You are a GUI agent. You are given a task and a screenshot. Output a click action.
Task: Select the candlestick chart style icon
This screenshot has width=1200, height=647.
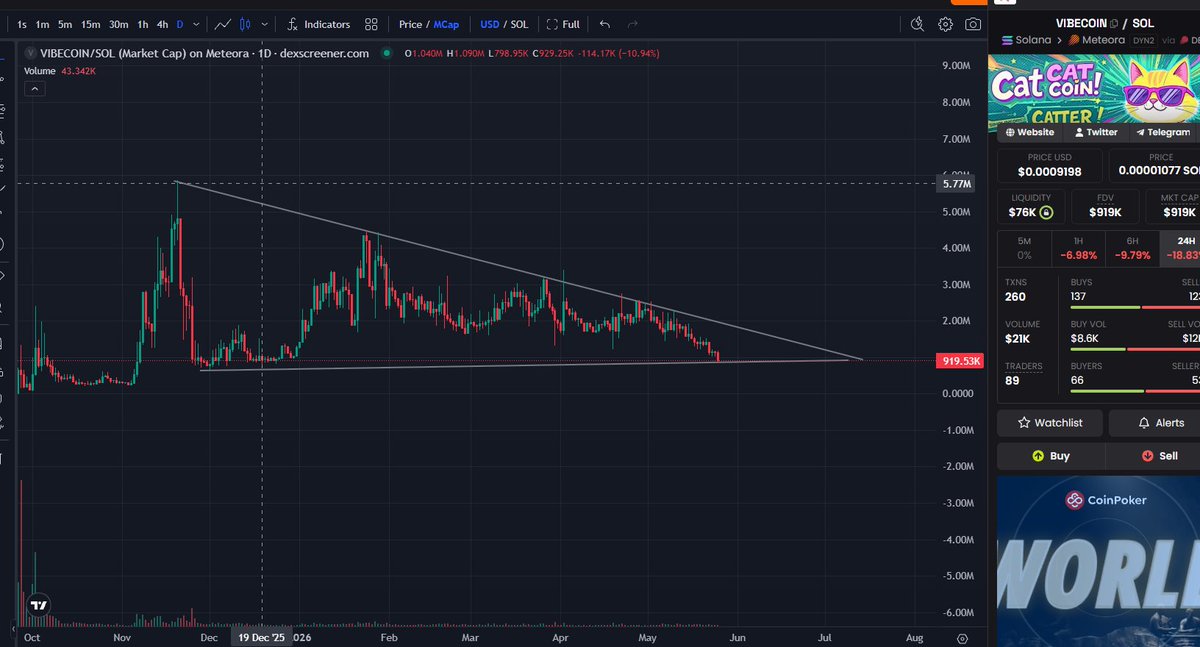pyautogui.click(x=246, y=24)
